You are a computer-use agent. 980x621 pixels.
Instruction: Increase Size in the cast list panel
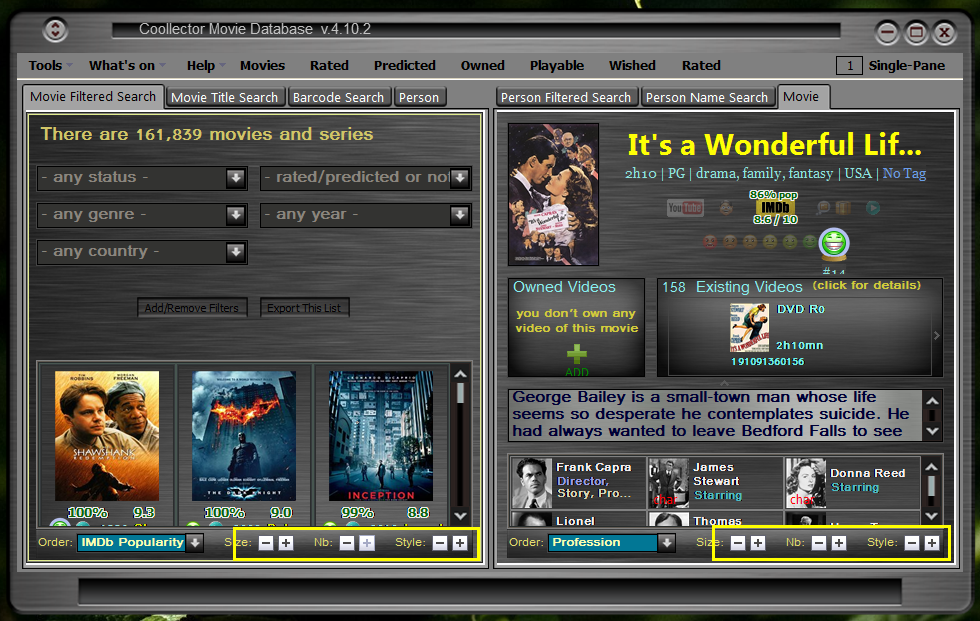[x=758, y=543]
